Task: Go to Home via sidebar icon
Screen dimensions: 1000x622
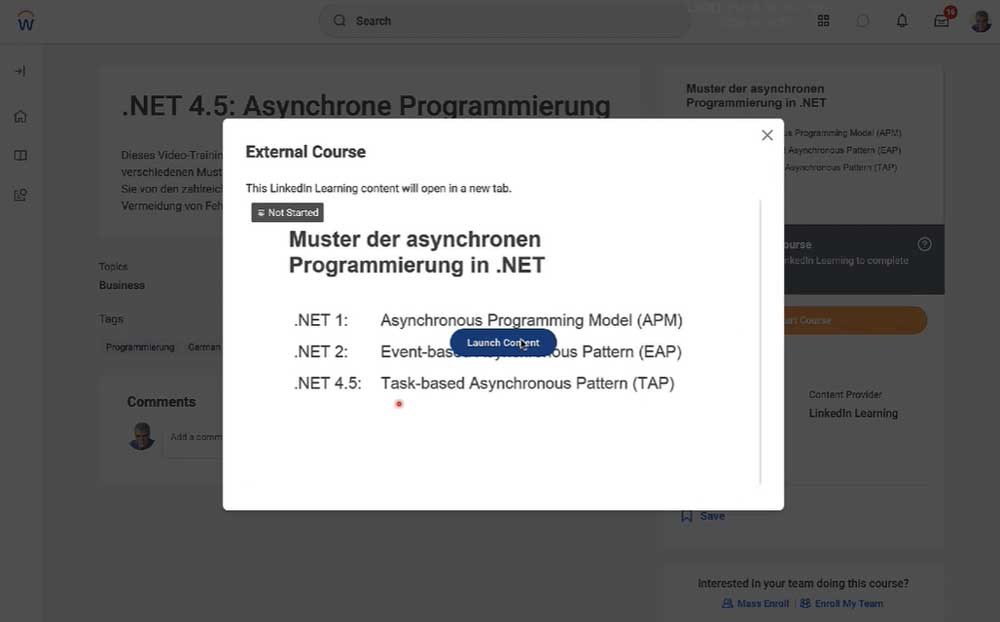Action: (x=20, y=117)
